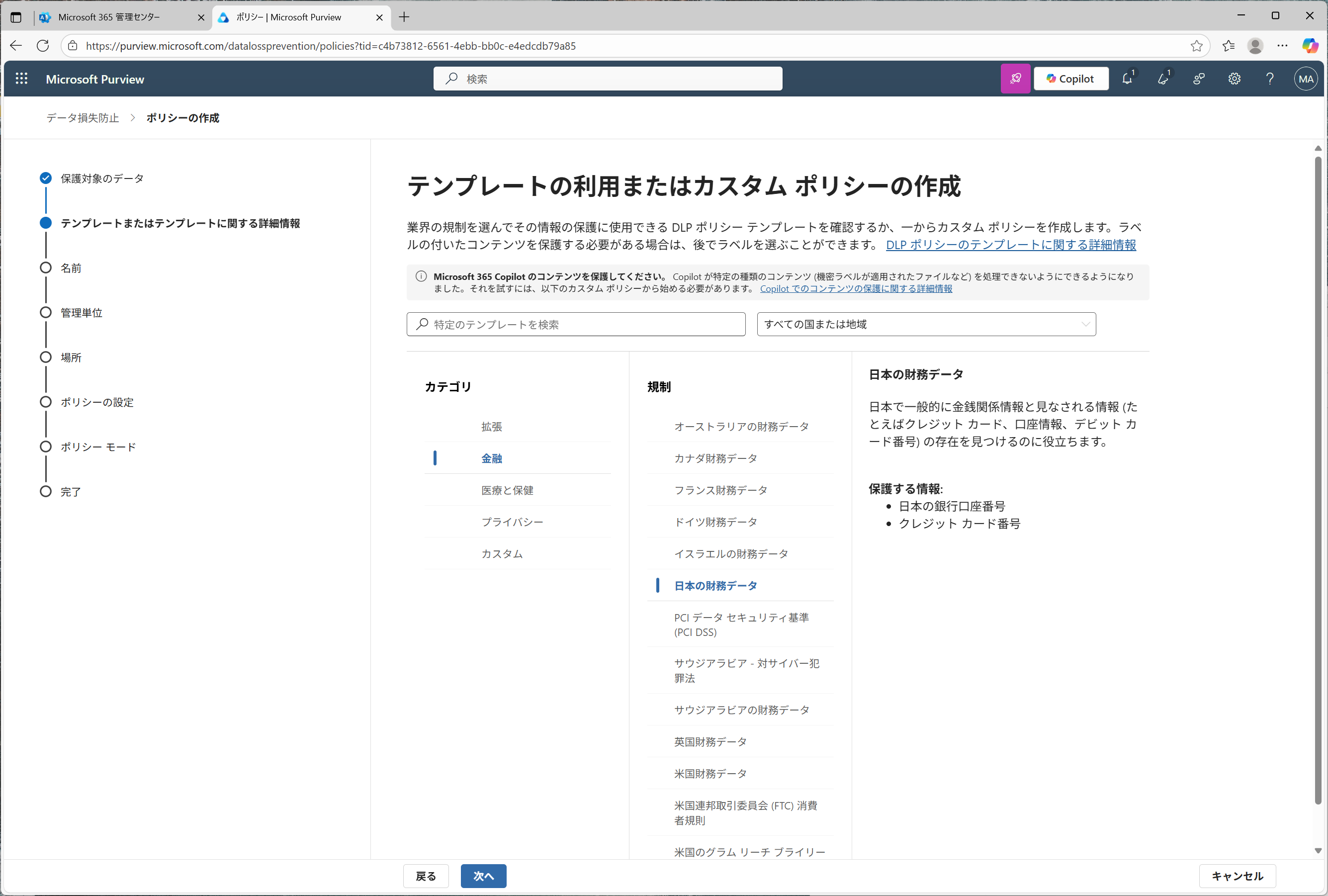Click the 次へ button
Screen dimensions: 1328x896
click(x=483, y=876)
